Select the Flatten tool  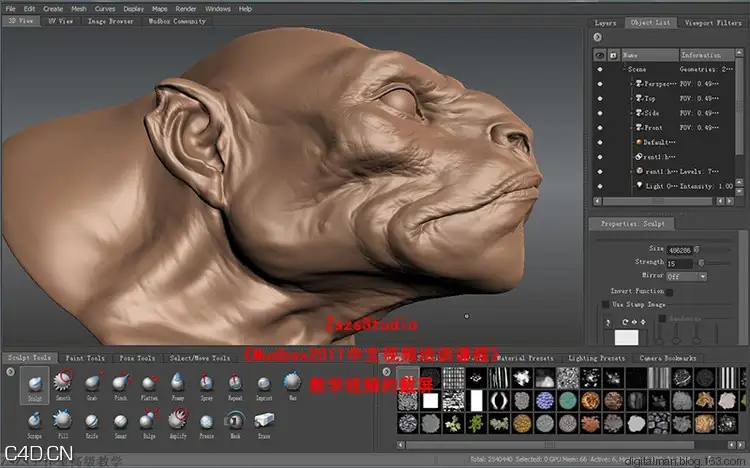(149, 385)
